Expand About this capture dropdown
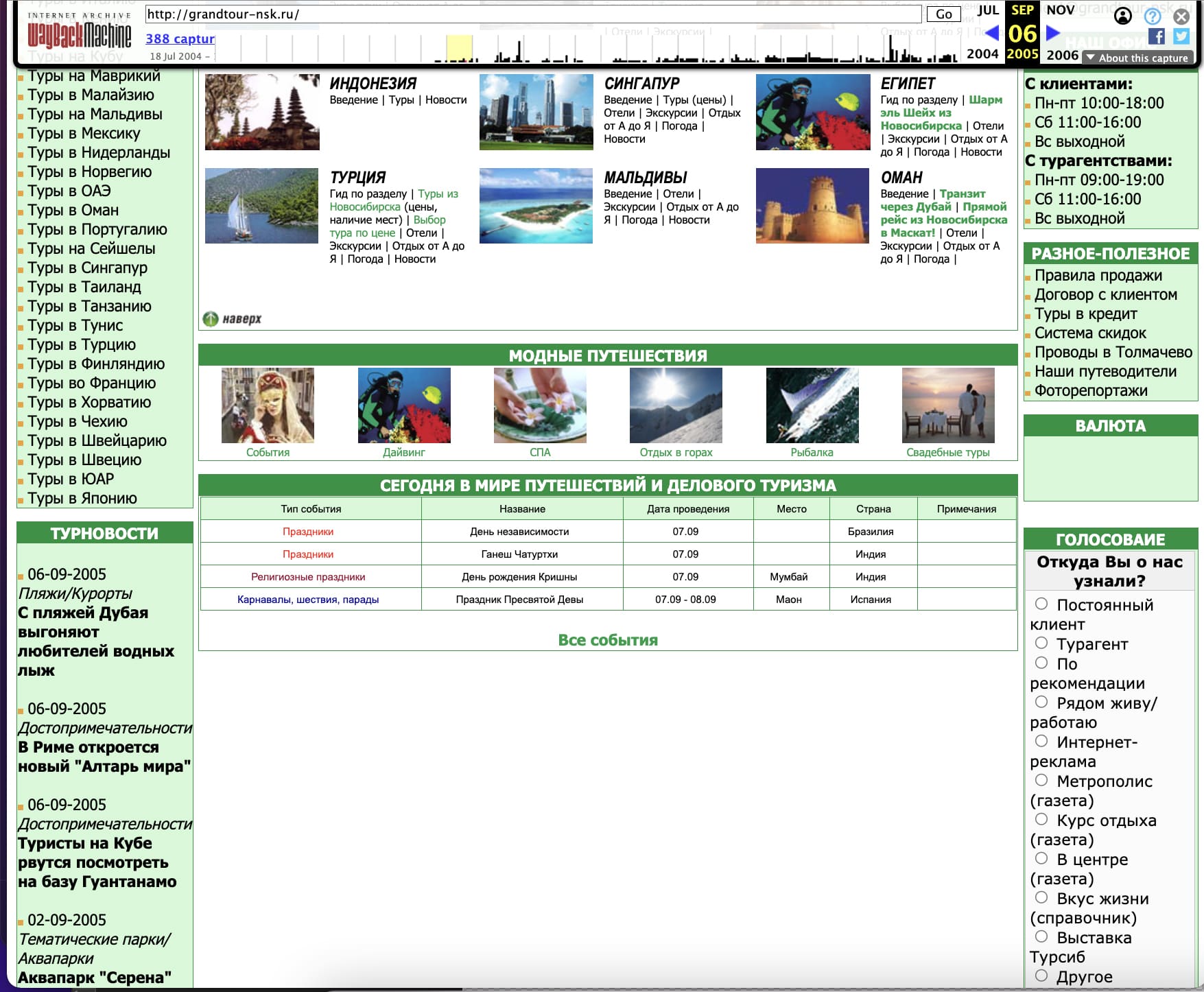The height and width of the screenshot is (992, 1204). coord(1137,58)
